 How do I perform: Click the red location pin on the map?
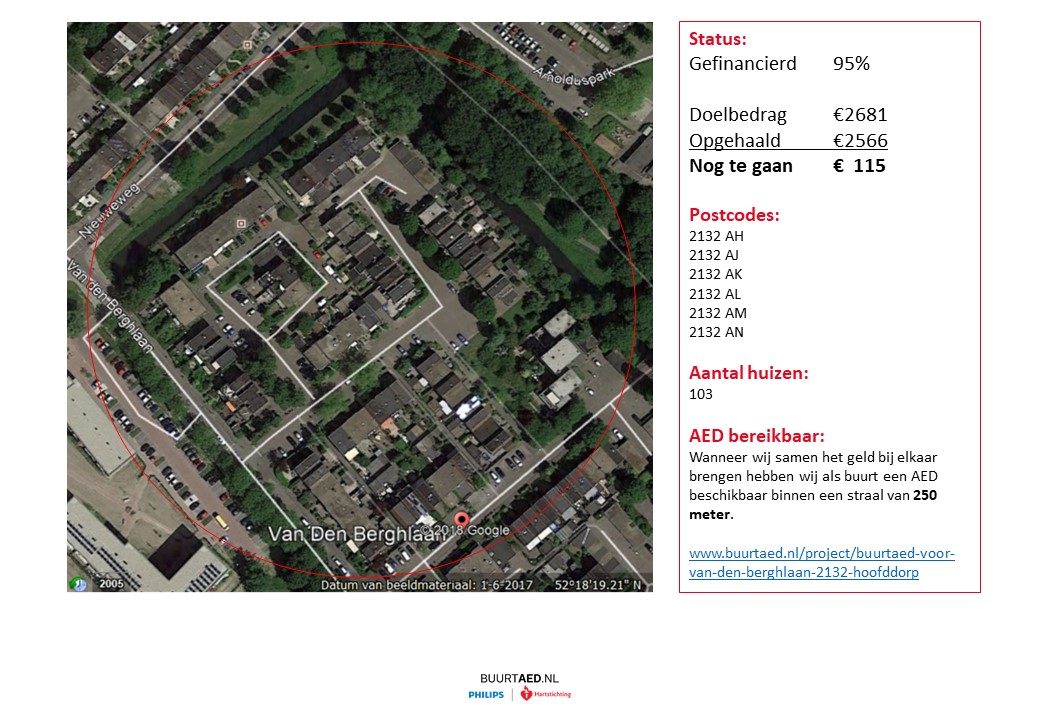[x=461, y=519]
